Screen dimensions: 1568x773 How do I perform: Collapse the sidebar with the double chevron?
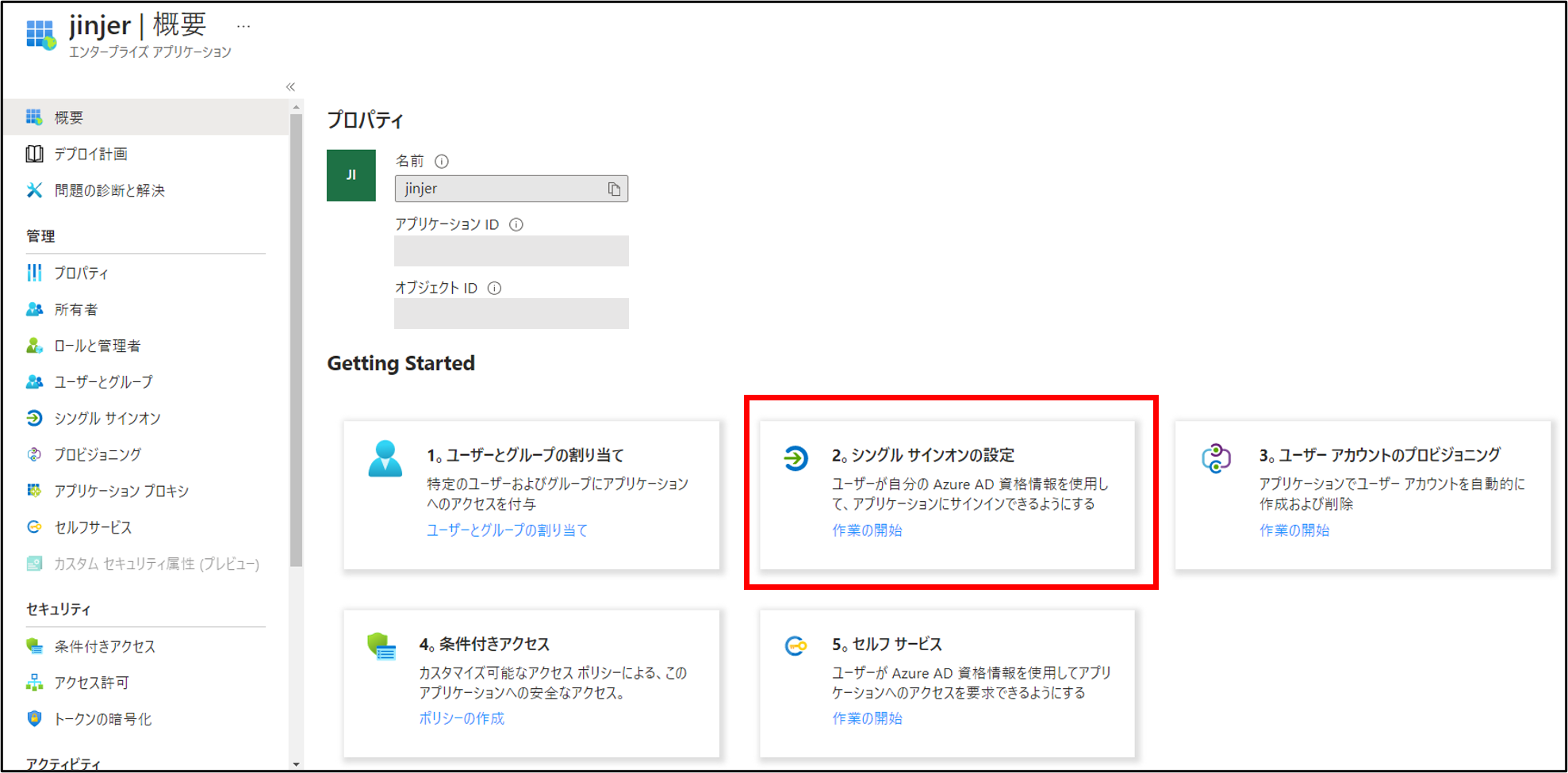point(290,87)
